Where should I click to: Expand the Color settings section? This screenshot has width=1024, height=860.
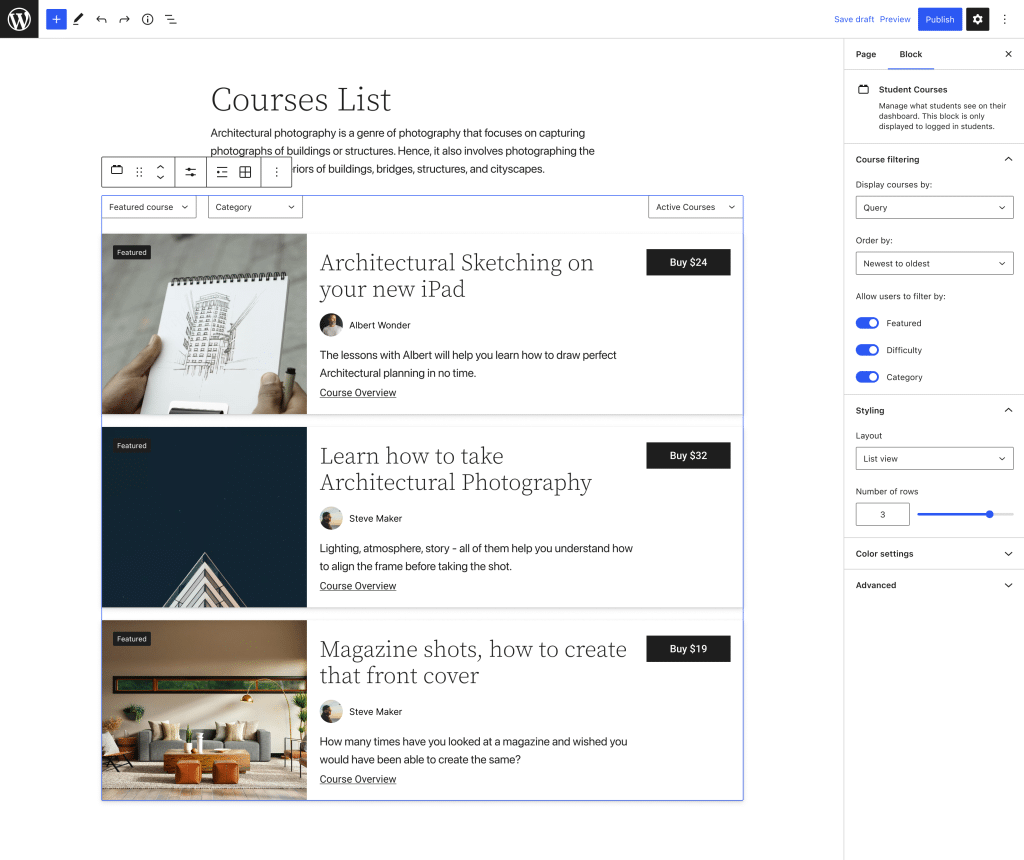tap(934, 554)
